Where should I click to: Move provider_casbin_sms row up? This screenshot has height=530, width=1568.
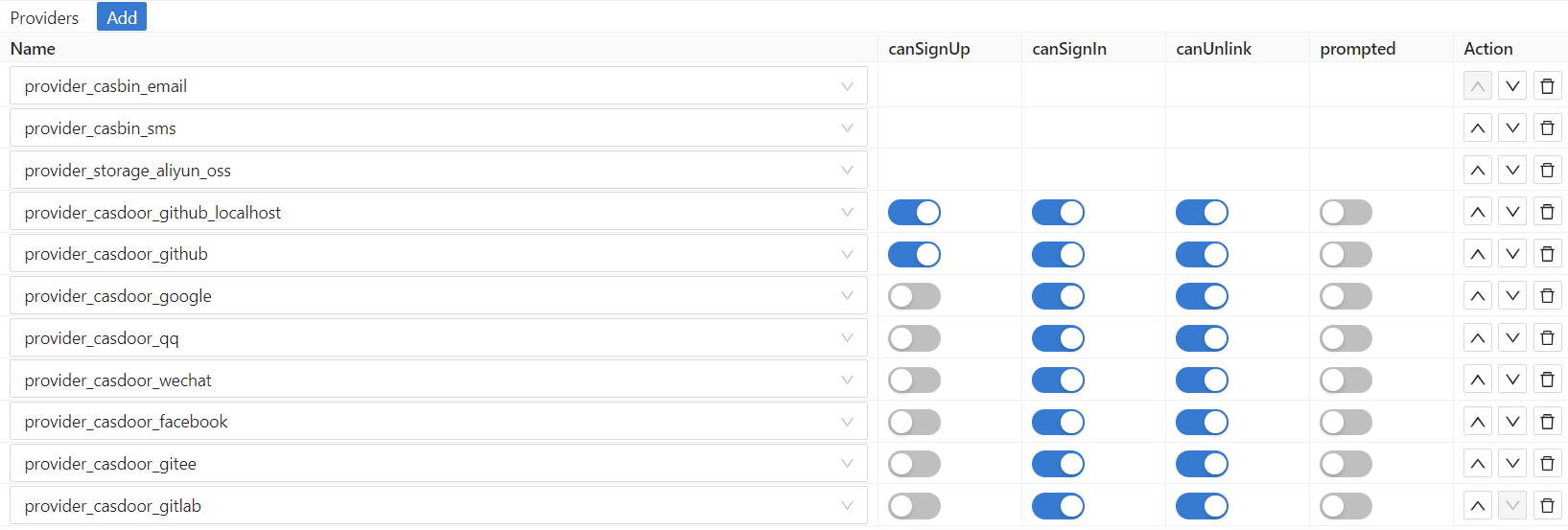click(x=1478, y=128)
